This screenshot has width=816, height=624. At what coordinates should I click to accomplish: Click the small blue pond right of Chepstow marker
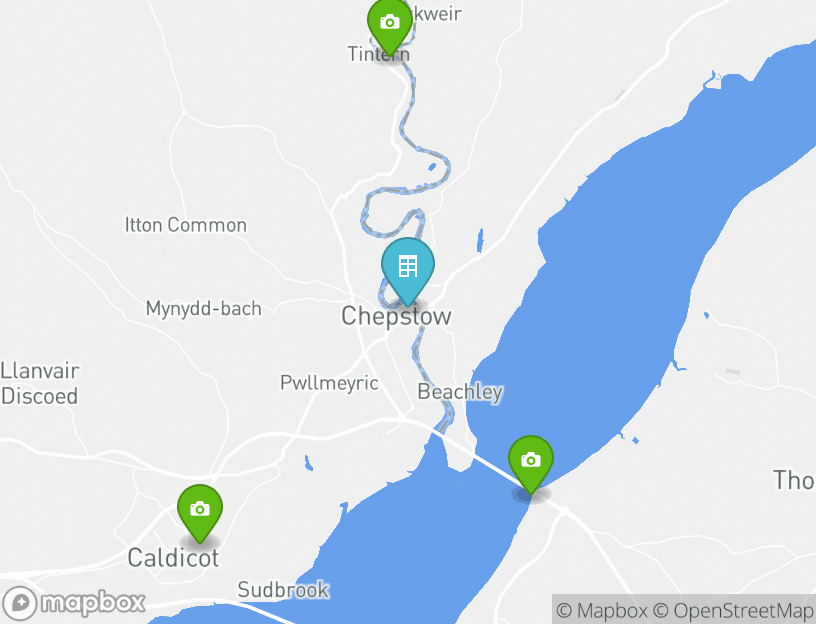480,240
